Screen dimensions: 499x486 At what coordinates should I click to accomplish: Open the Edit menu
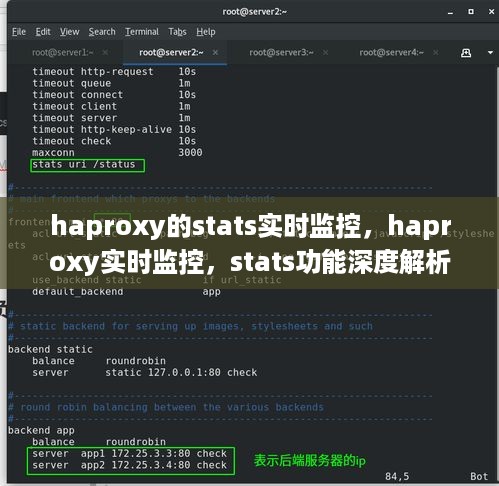pos(43,32)
